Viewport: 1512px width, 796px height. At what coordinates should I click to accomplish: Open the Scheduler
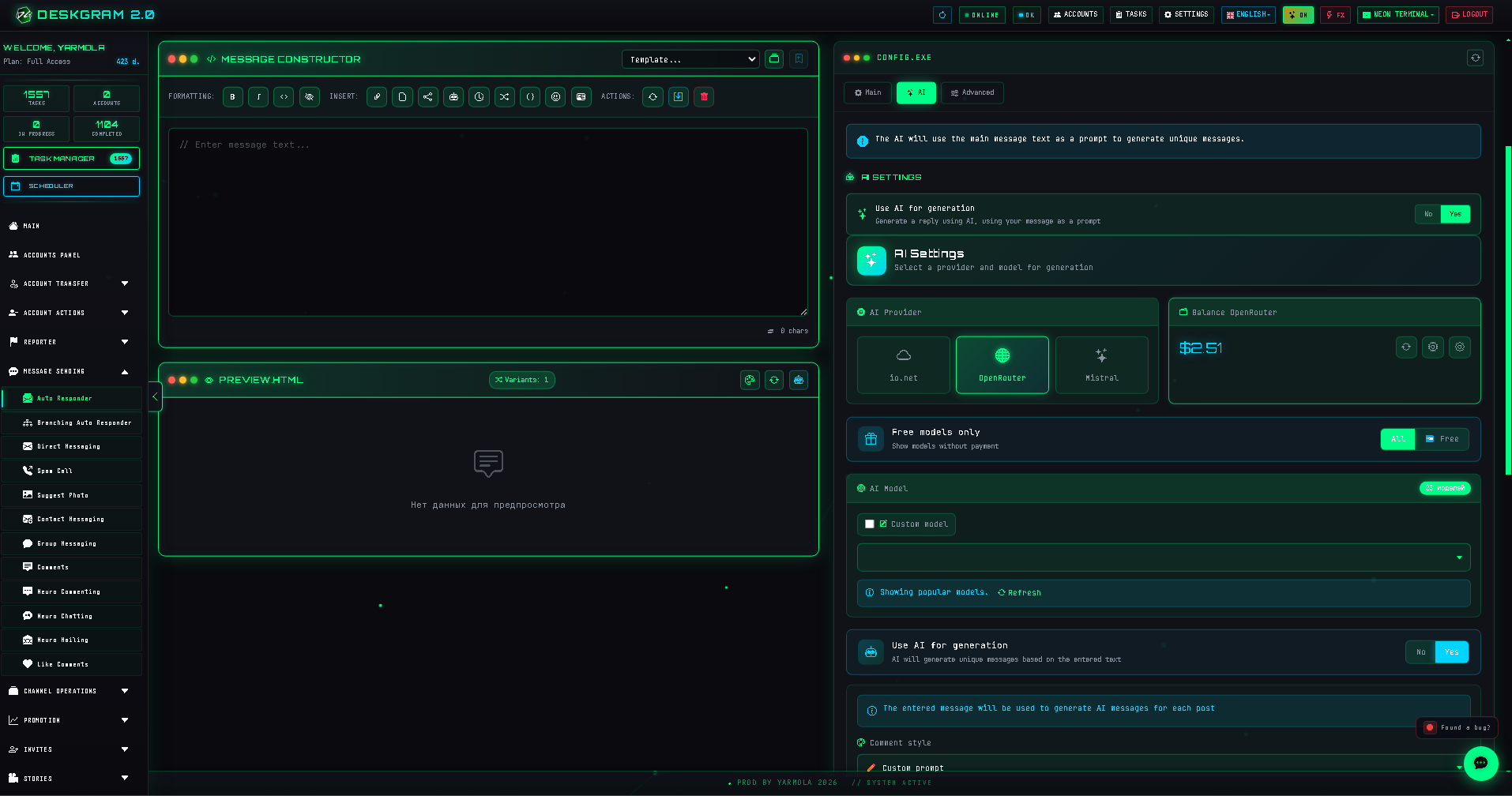pyautogui.click(x=71, y=186)
